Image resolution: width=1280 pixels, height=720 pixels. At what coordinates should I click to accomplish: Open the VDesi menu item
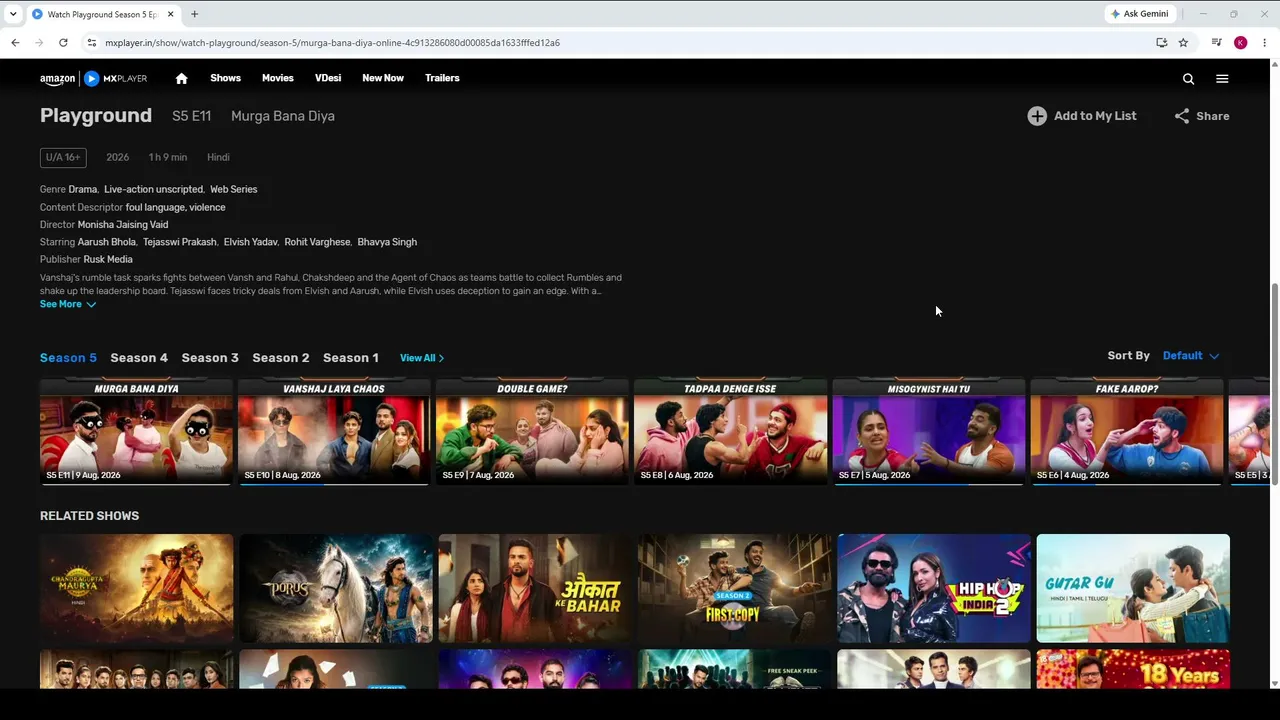click(328, 78)
